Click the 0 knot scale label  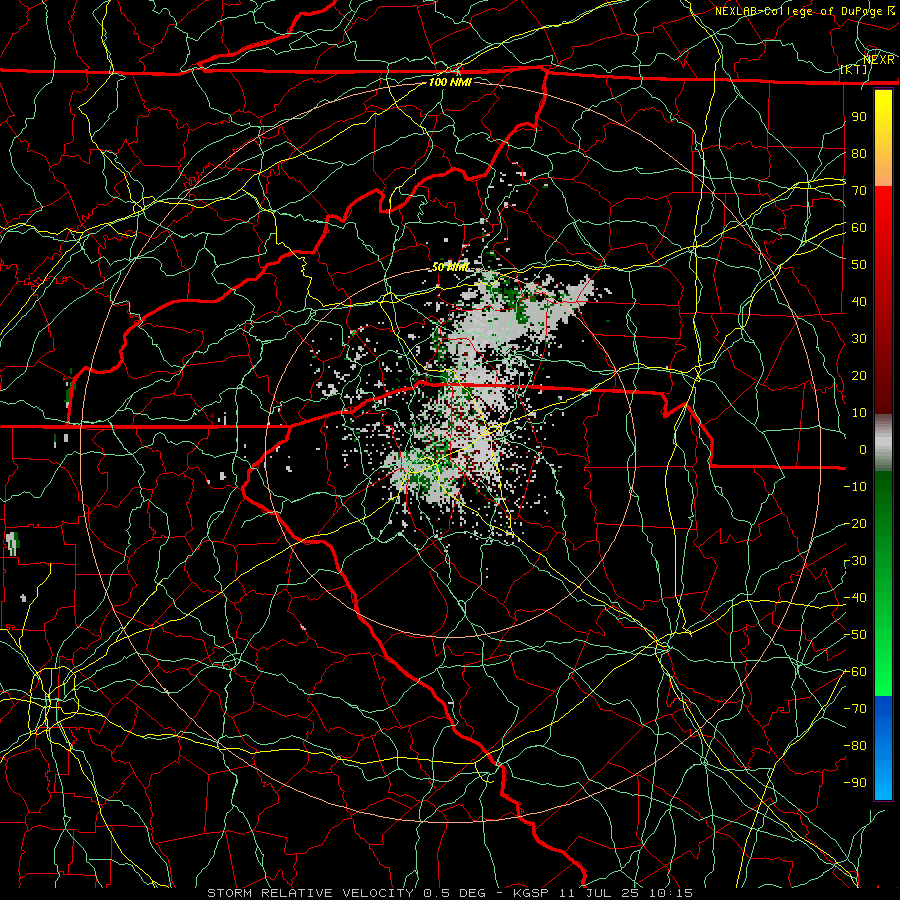pos(863,449)
